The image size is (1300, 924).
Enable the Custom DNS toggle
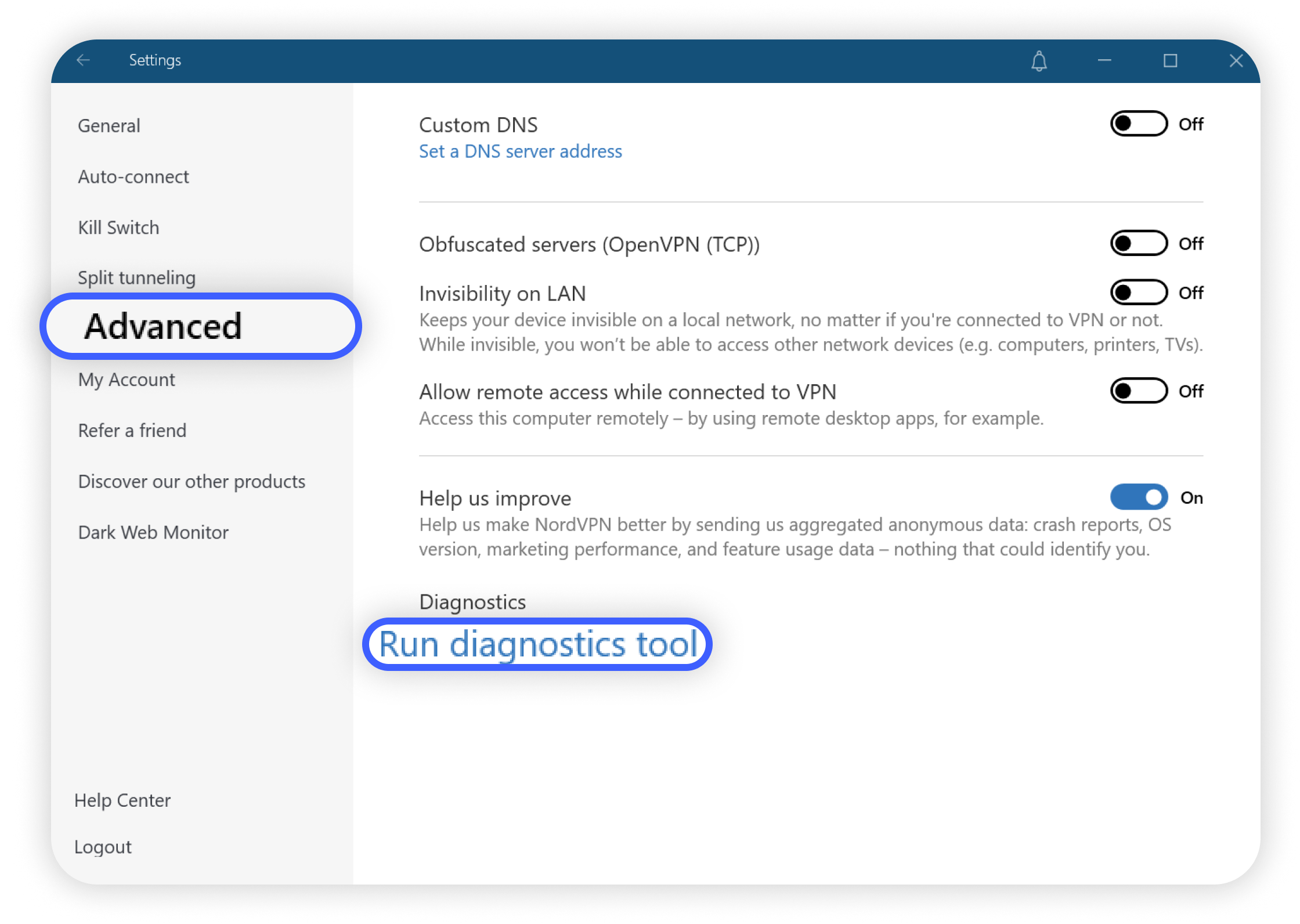(1138, 124)
